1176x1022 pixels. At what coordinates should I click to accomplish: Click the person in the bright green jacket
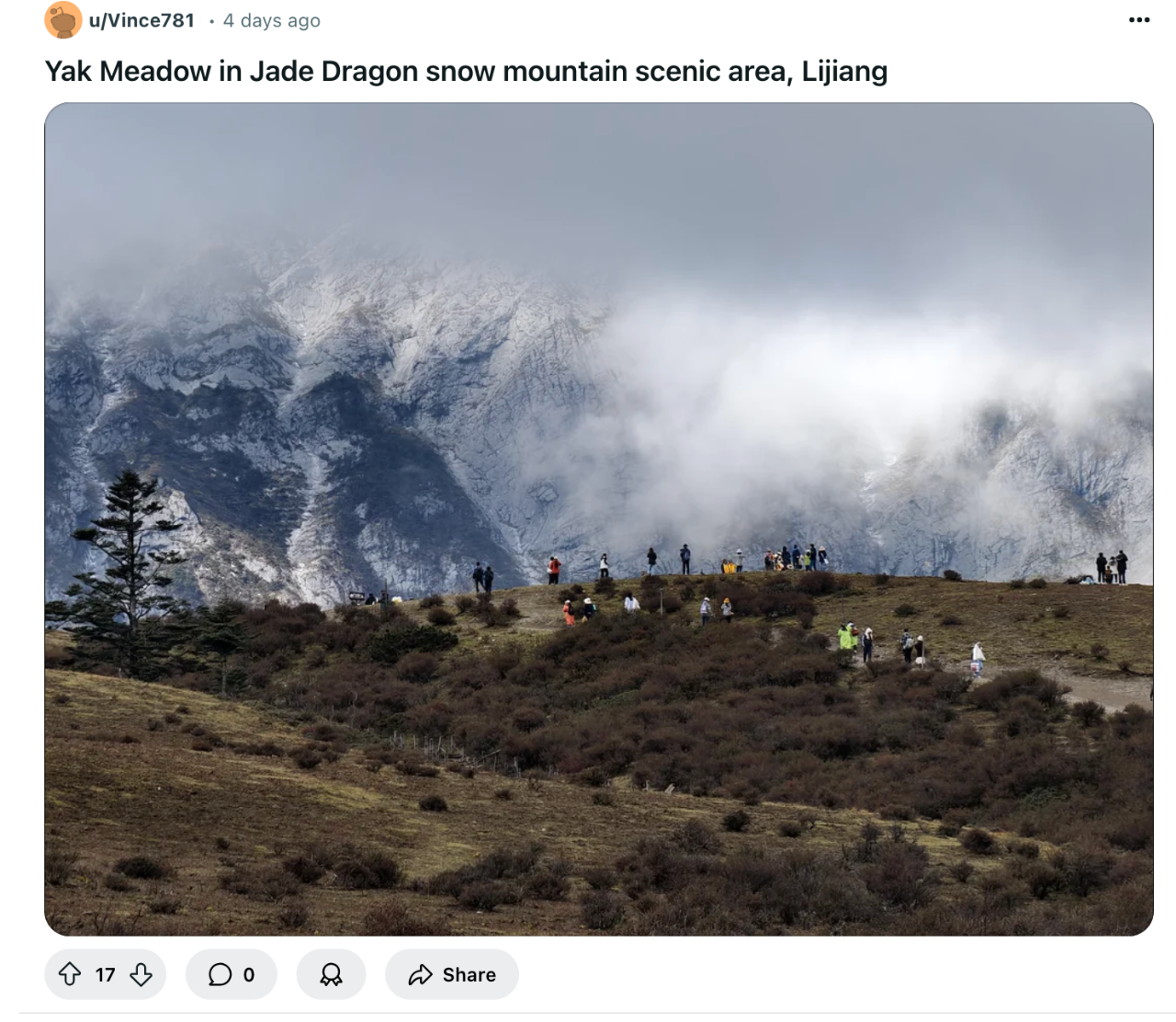[x=846, y=636]
